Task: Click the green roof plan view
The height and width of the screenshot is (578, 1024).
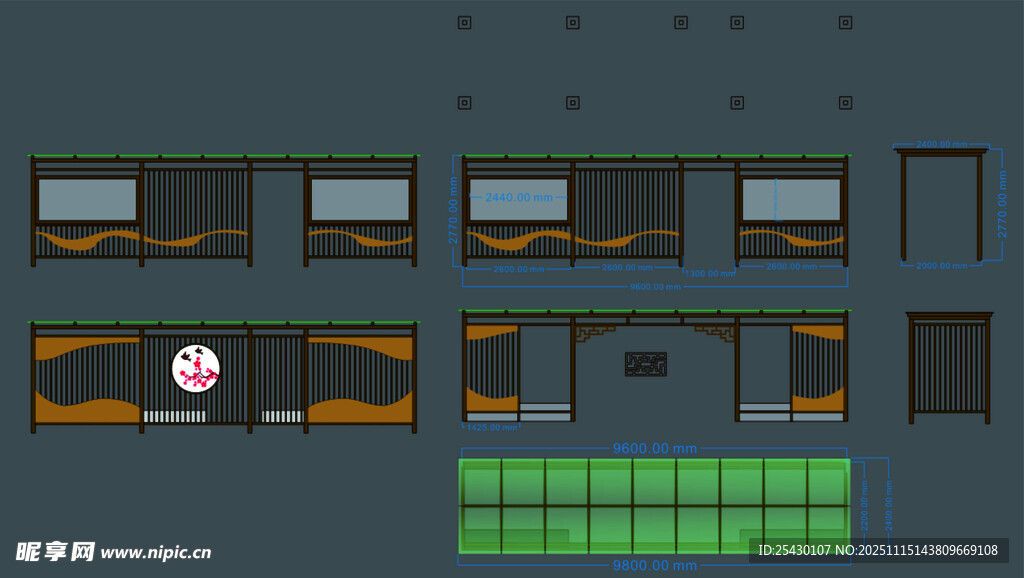Action: pos(654,505)
